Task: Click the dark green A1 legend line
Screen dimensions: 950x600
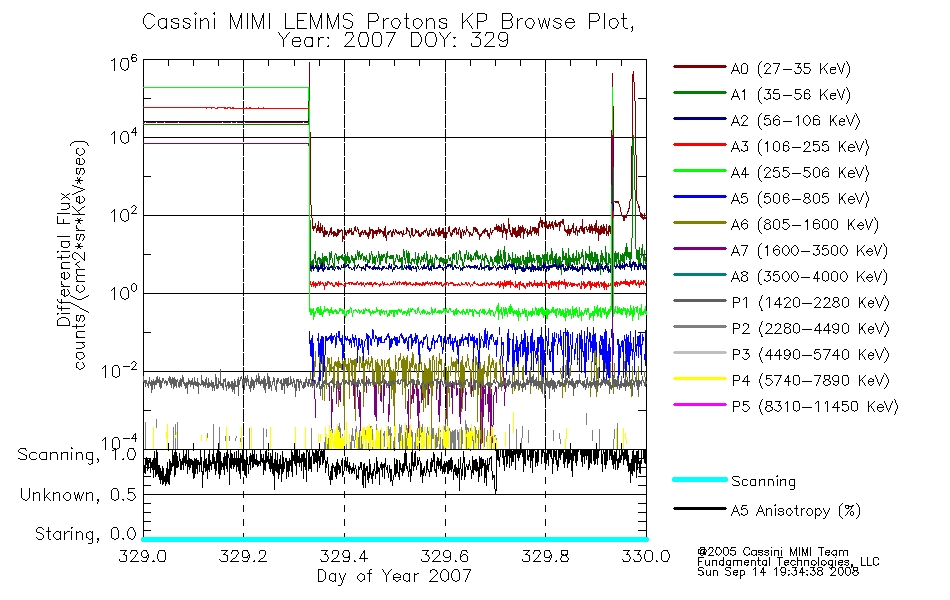Action: (x=699, y=93)
